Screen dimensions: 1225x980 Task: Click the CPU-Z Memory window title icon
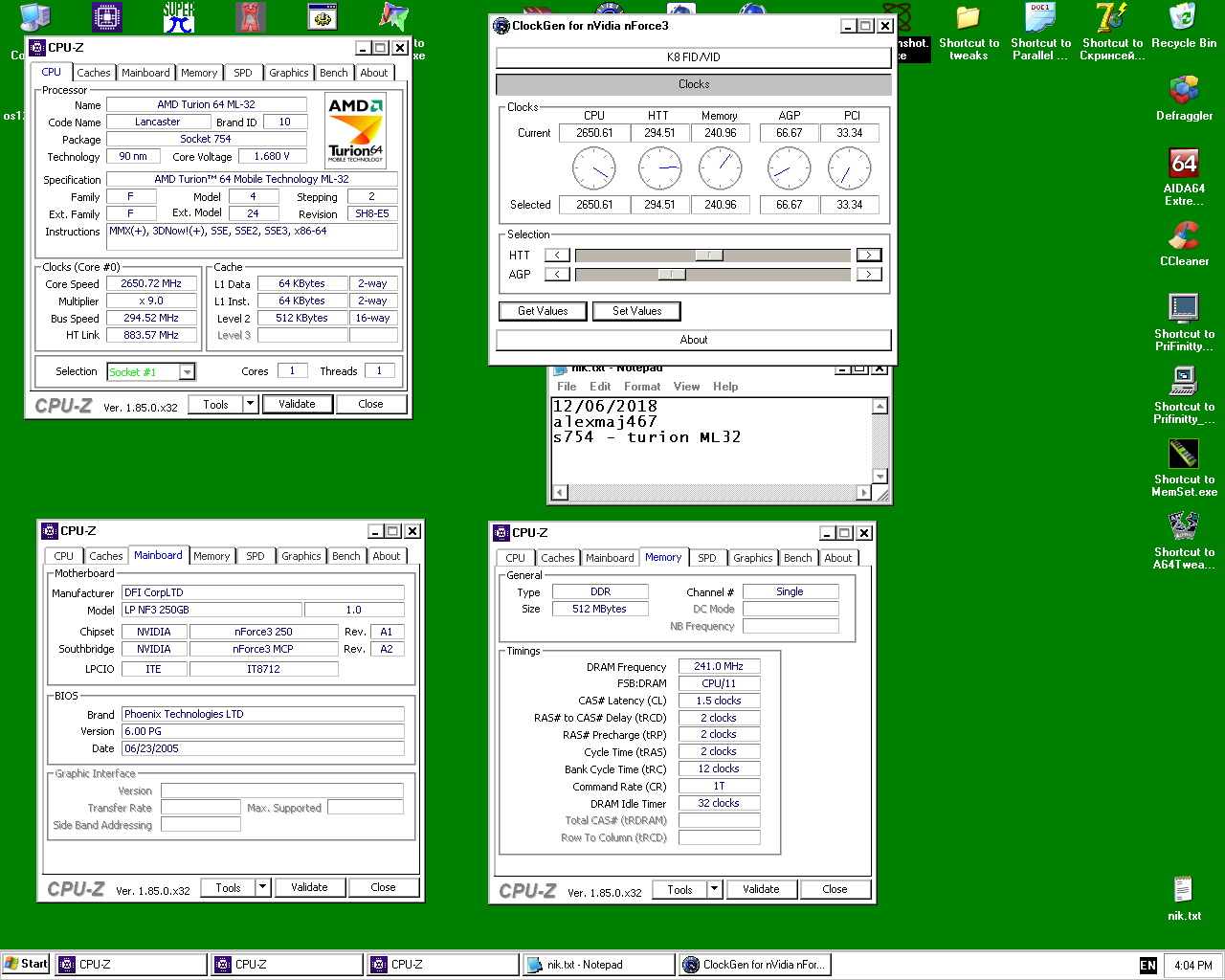(x=501, y=532)
